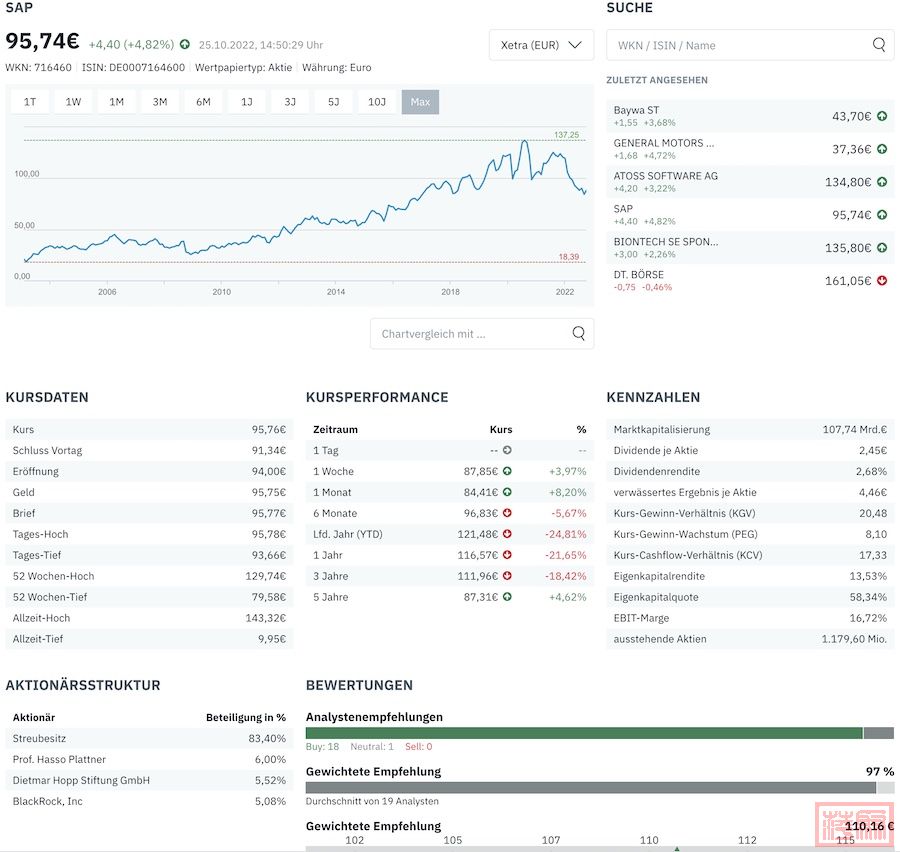Switch chart to the 1M period
The height and width of the screenshot is (852, 900).
point(117,102)
